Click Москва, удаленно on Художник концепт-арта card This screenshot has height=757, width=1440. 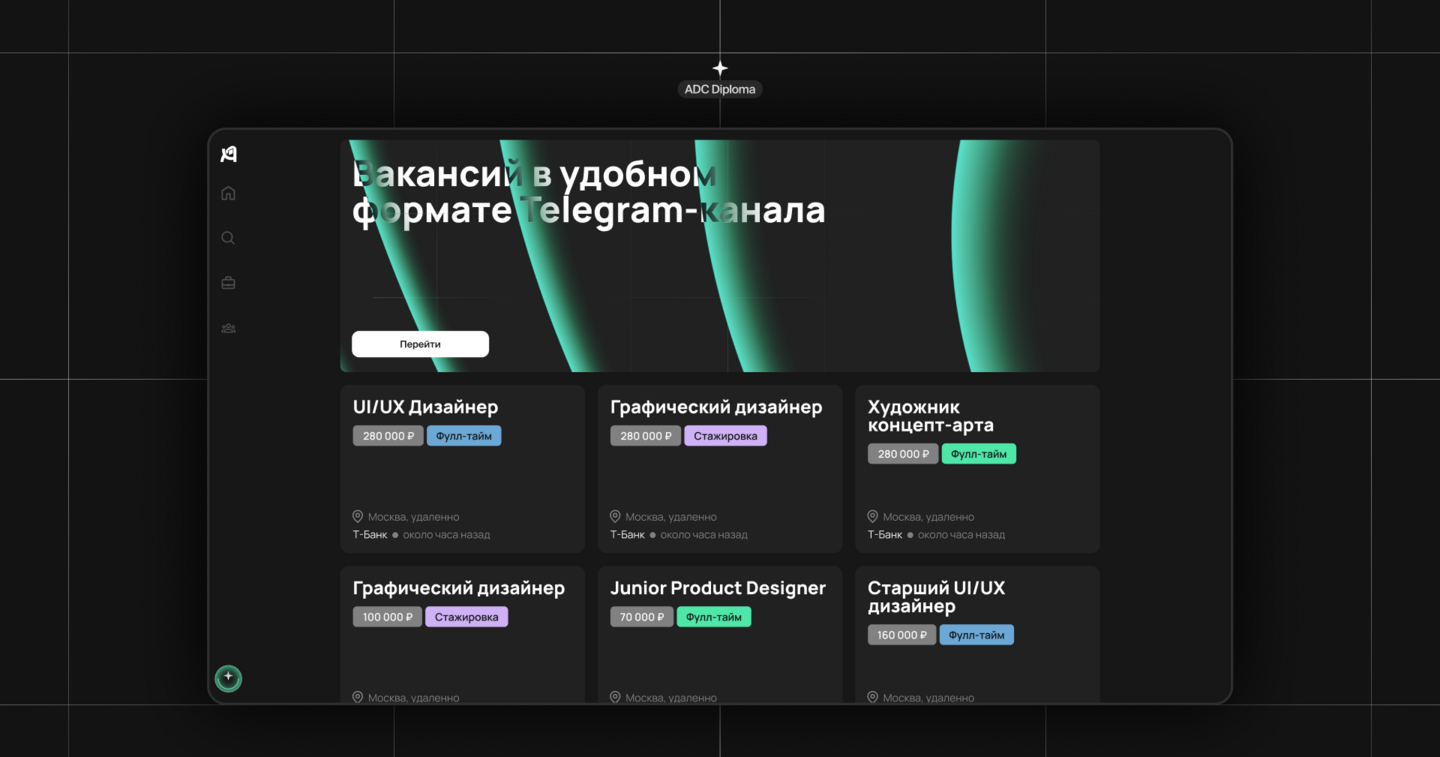pos(928,517)
